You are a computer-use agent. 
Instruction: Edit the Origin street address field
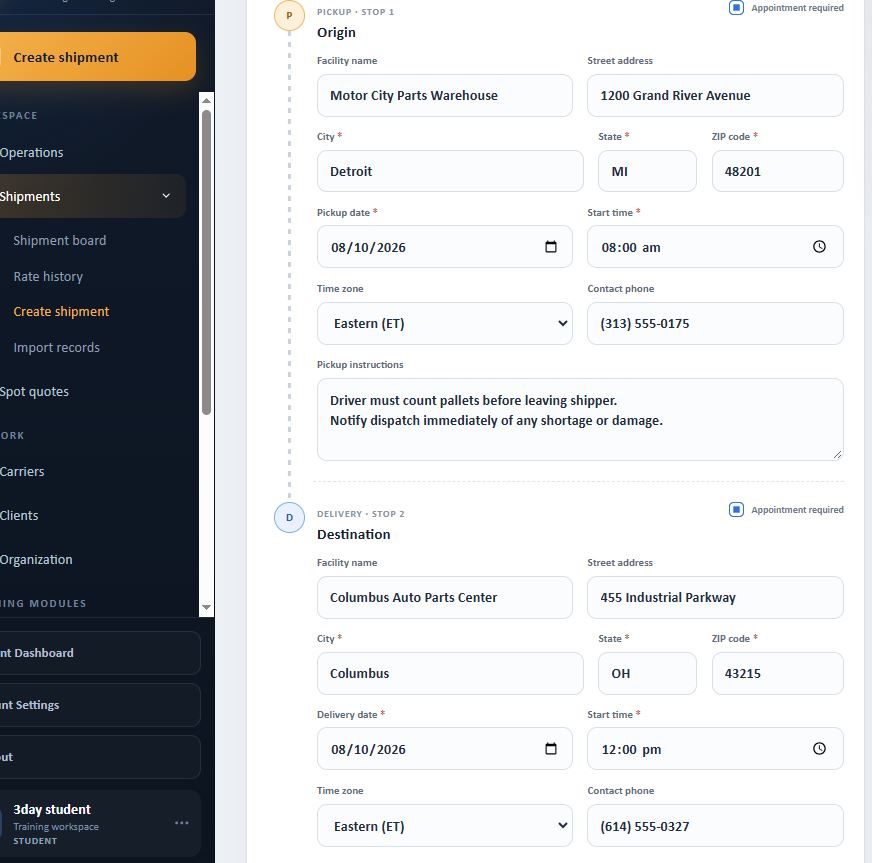(x=715, y=96)
